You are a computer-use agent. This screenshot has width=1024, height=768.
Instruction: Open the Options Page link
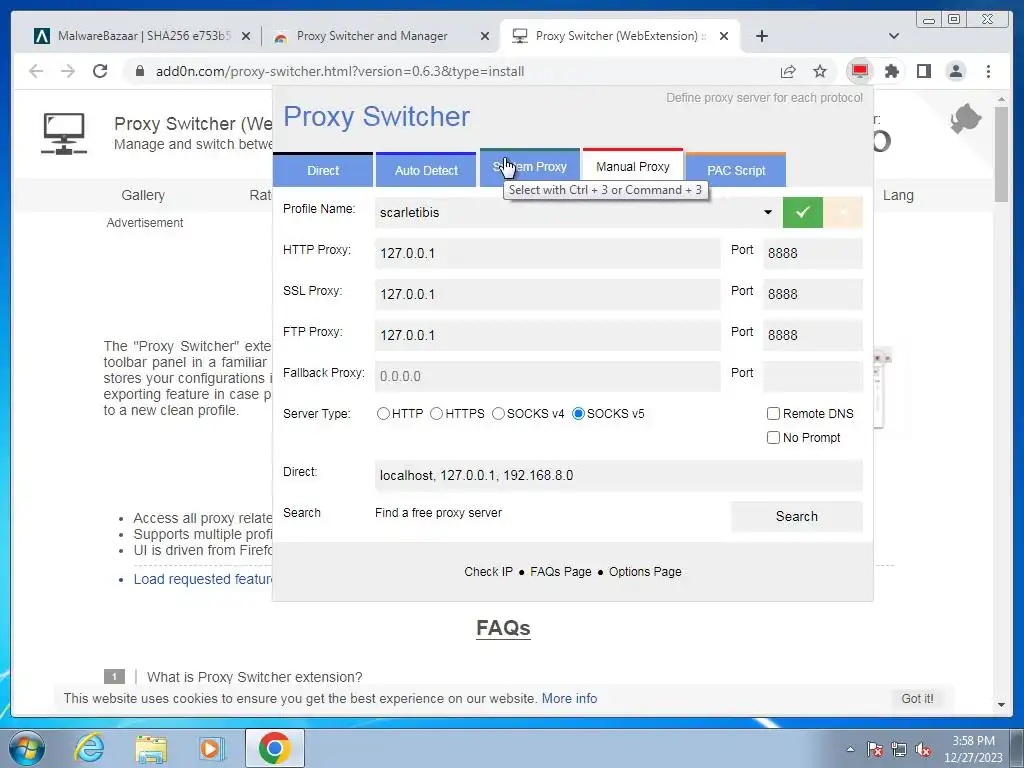tap(645, 571)
